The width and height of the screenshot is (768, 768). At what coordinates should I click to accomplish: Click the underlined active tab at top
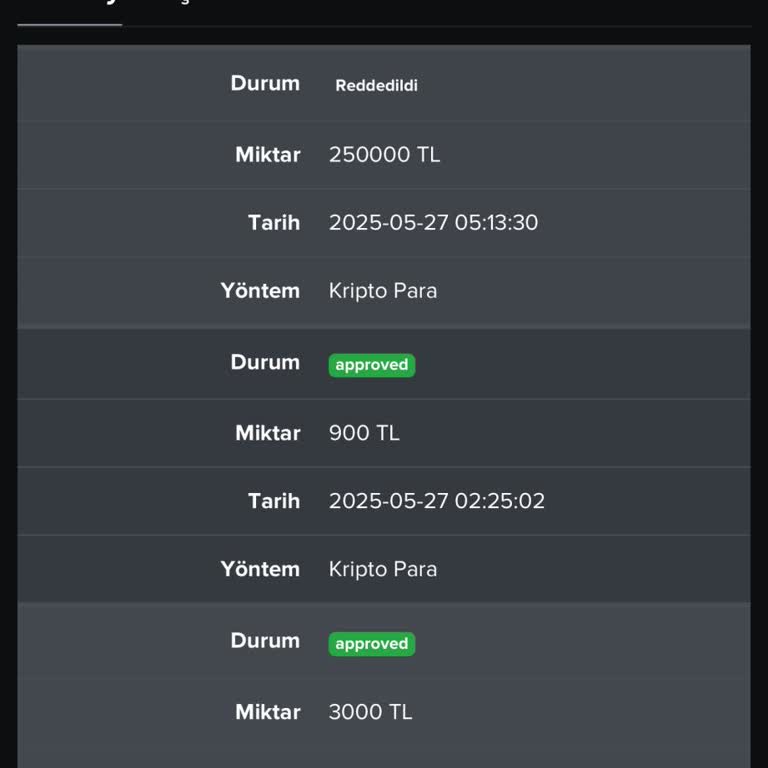click(x=70, y=8)
